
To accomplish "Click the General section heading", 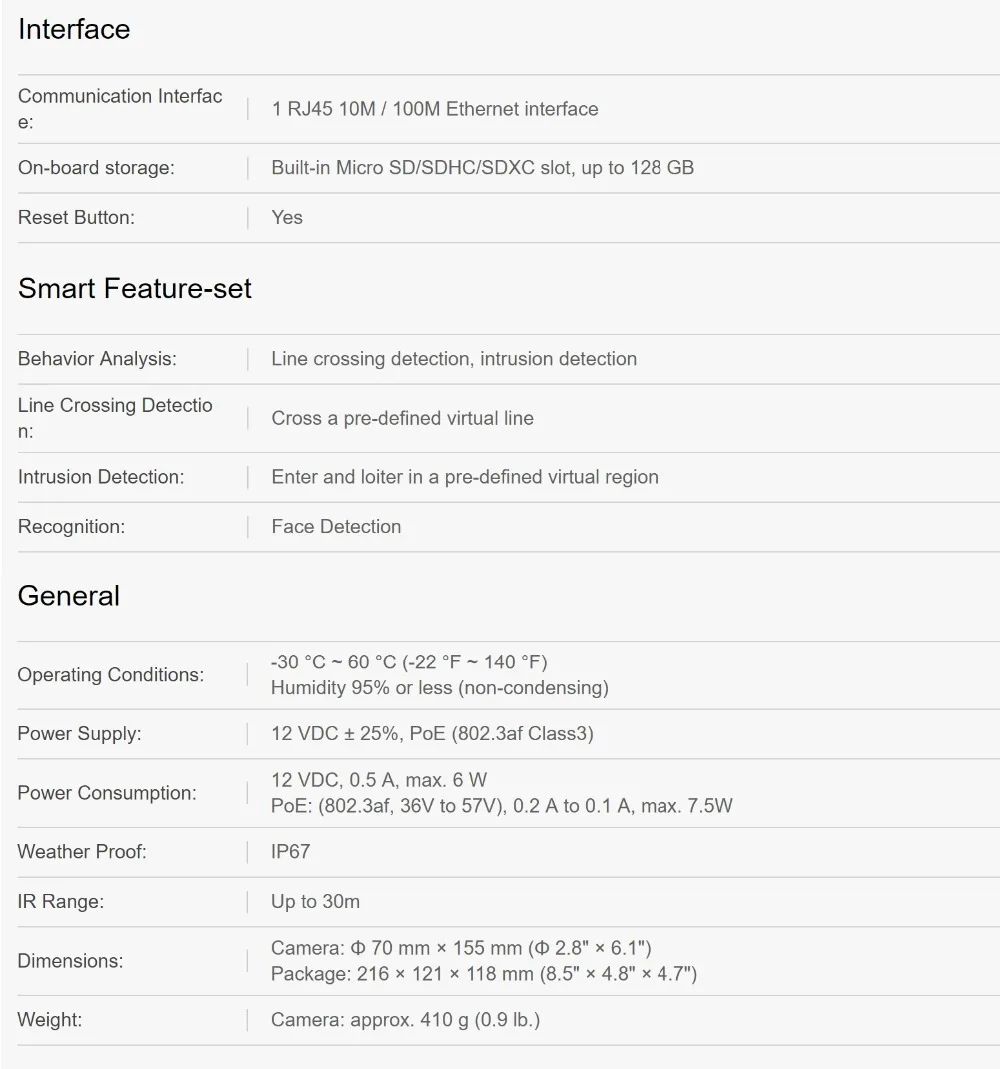I will click(69, 596).
